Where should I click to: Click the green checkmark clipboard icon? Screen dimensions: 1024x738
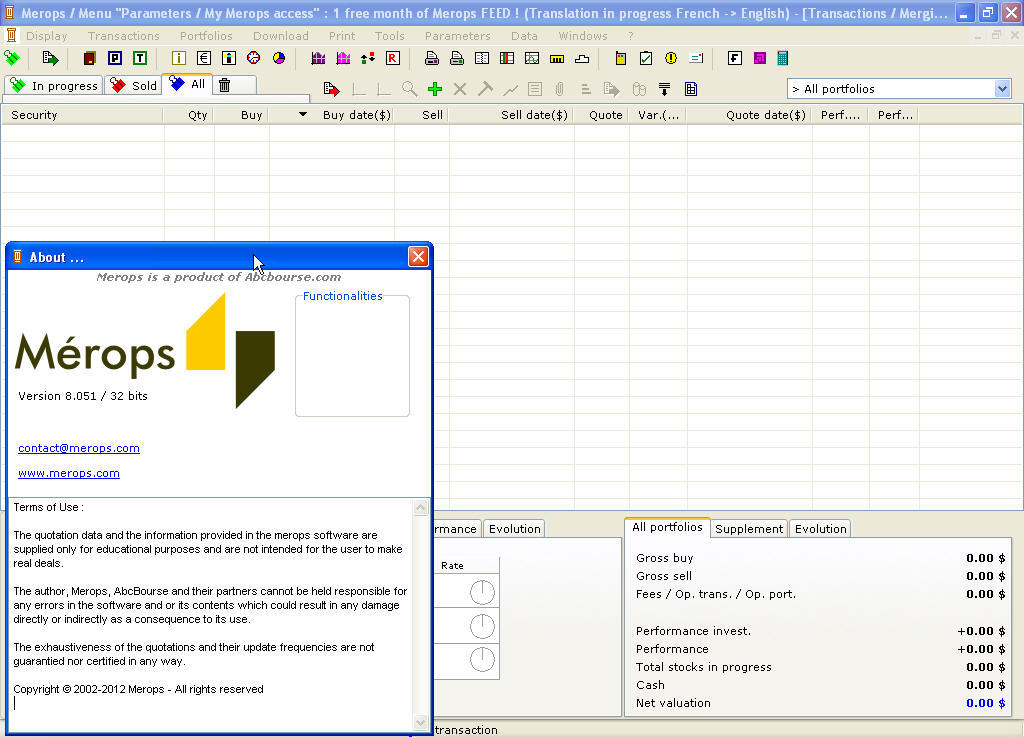pyautogui.click(x=646, y=58)
